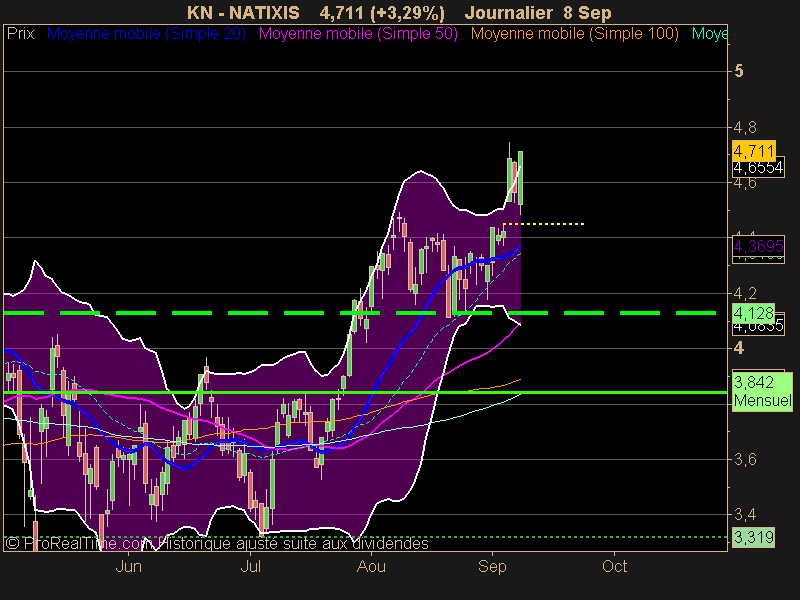
Task: Click the 4,6554 price label on axis
Action: tap(758, 167)
